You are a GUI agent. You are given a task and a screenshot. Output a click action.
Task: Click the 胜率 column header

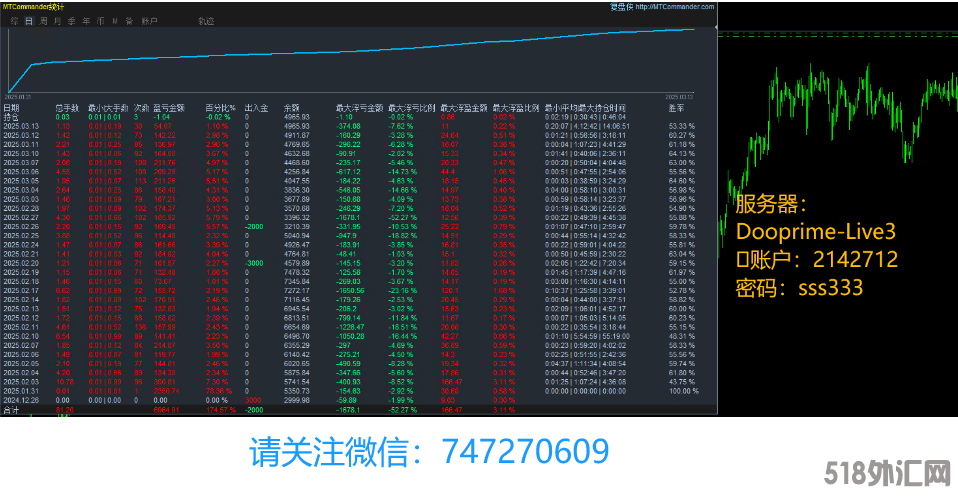pos(676,108)
